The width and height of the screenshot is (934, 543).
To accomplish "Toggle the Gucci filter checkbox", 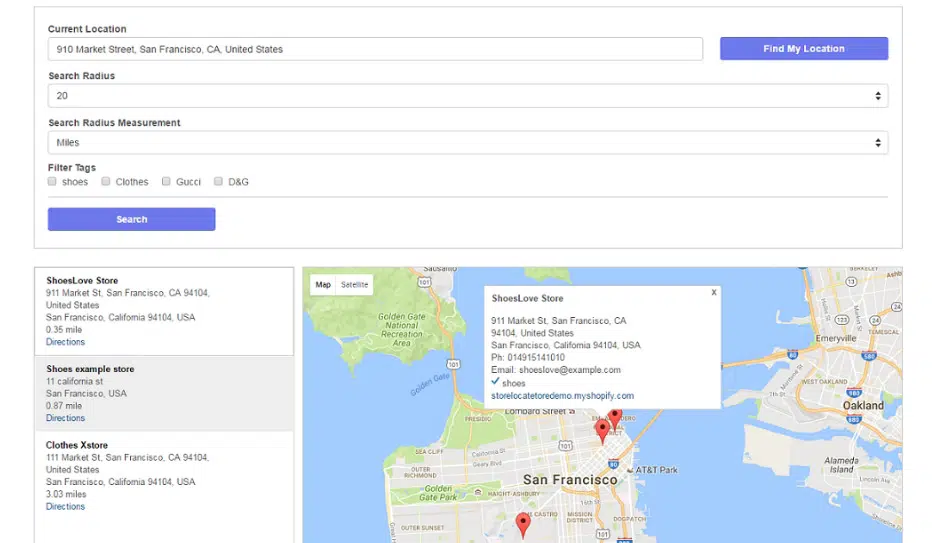I will click(166, 182).
